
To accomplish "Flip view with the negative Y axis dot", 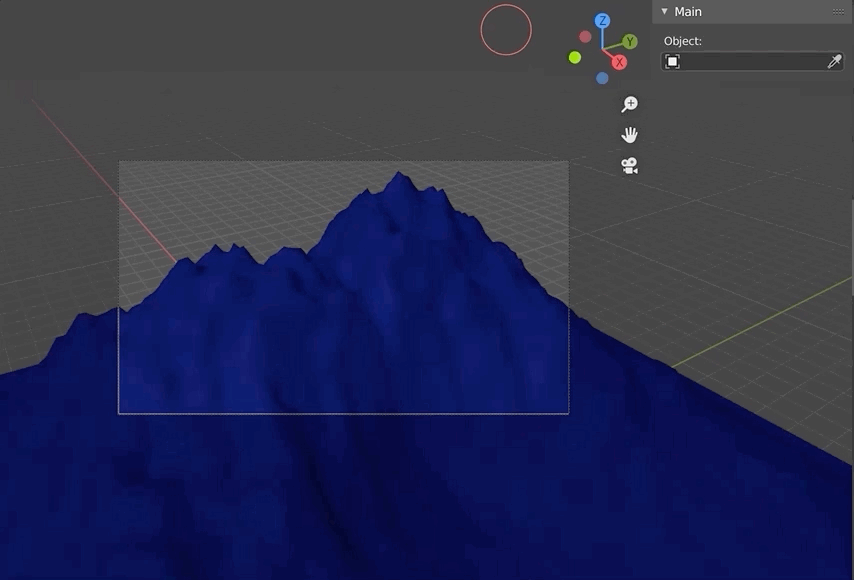I will pos(573,57).
